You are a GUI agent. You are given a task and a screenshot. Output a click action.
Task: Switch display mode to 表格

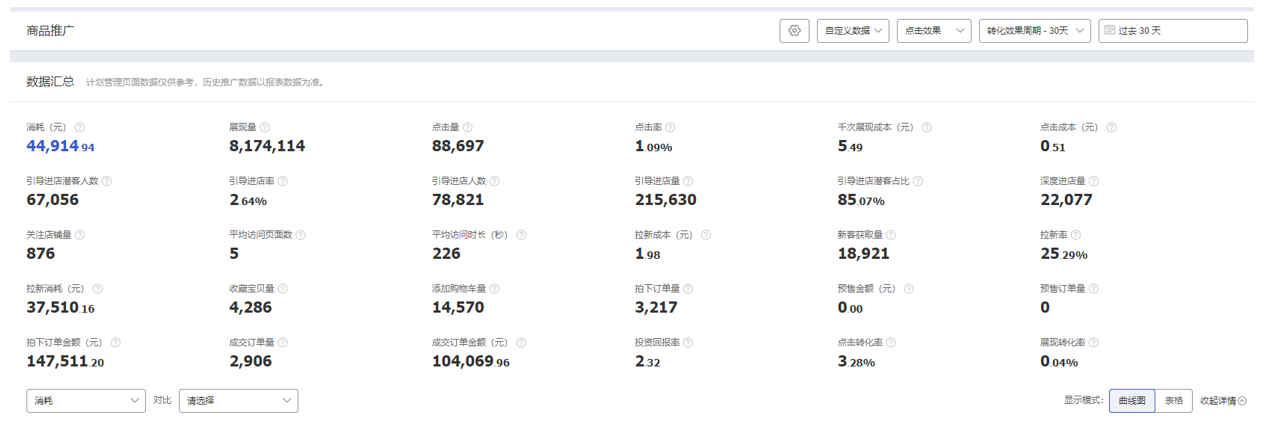tap(1173, 401)
